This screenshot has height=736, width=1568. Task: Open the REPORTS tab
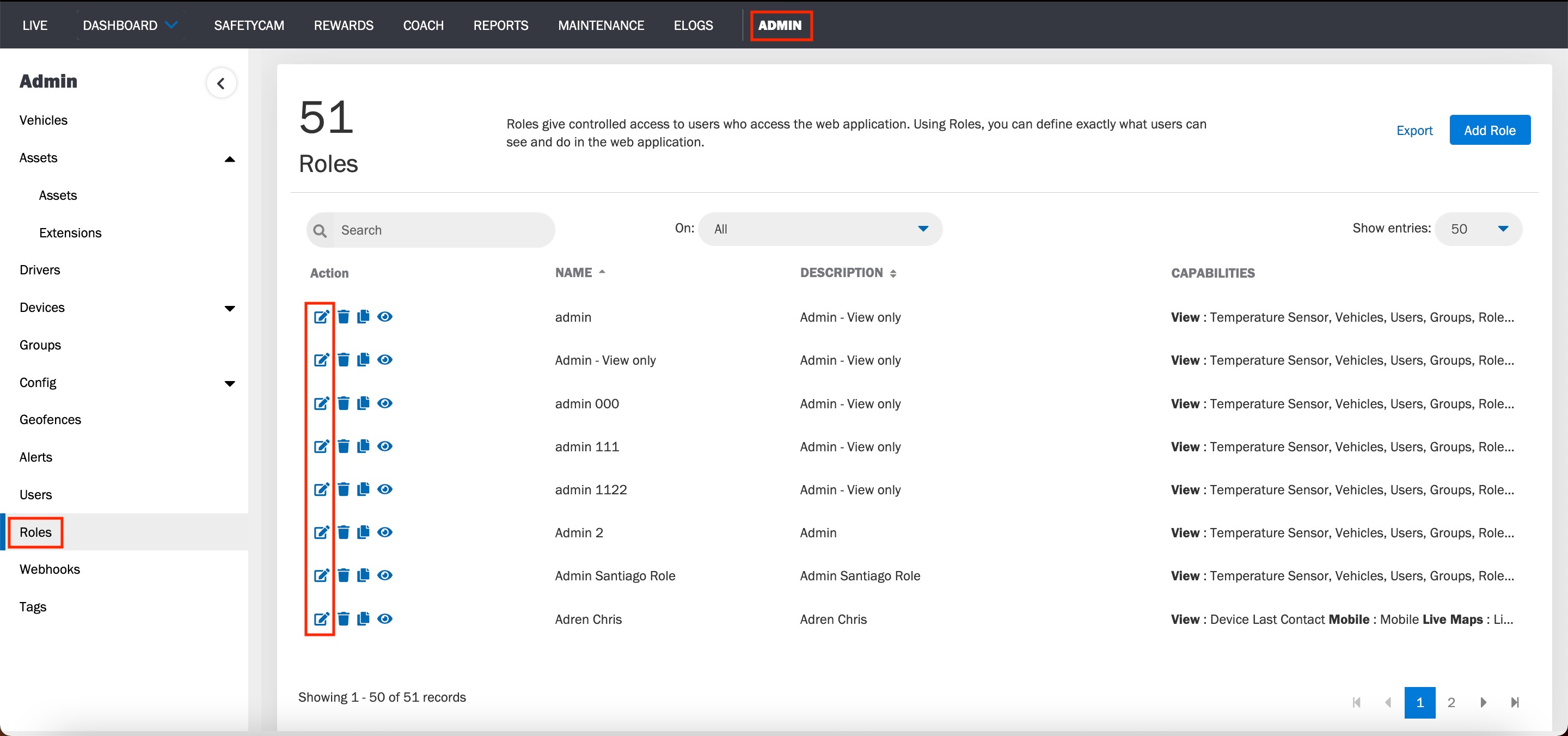point(501,25)
